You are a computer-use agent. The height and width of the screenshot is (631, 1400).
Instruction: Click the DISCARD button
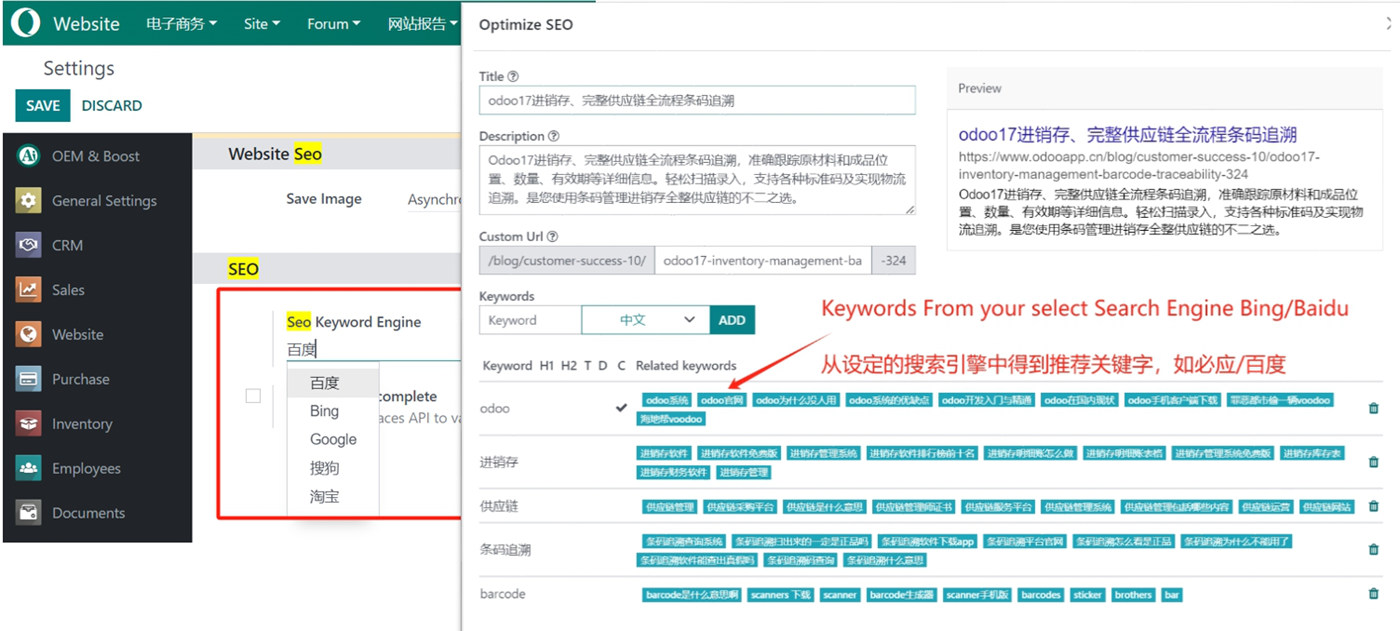[x=112, y=105]
